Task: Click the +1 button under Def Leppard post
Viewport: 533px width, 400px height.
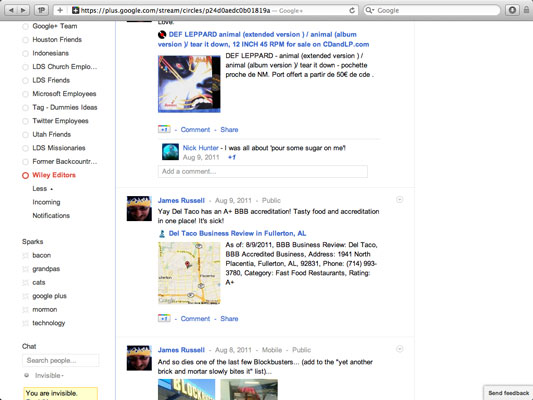Action: 164,129
